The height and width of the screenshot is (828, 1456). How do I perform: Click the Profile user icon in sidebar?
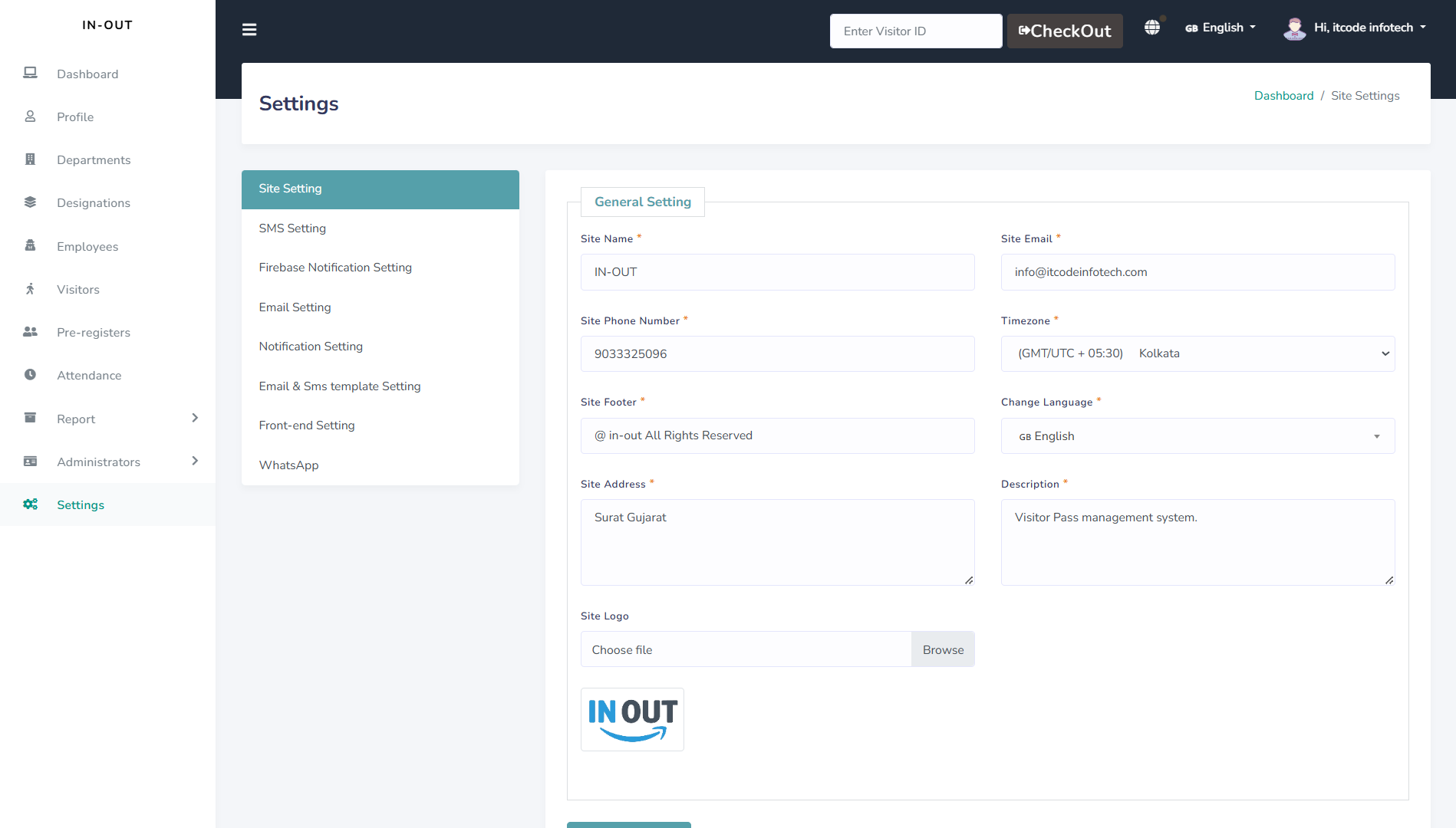pos(30,116)
